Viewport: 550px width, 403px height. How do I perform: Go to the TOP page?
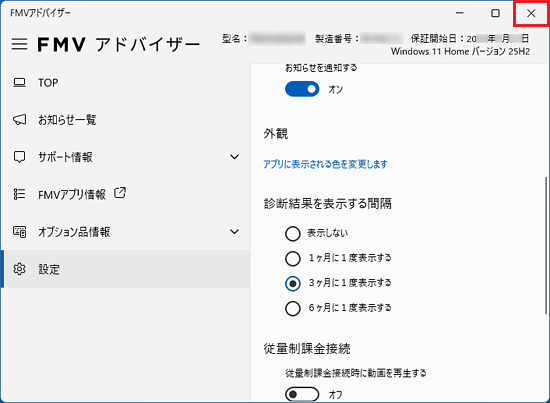tap(126, 82)
